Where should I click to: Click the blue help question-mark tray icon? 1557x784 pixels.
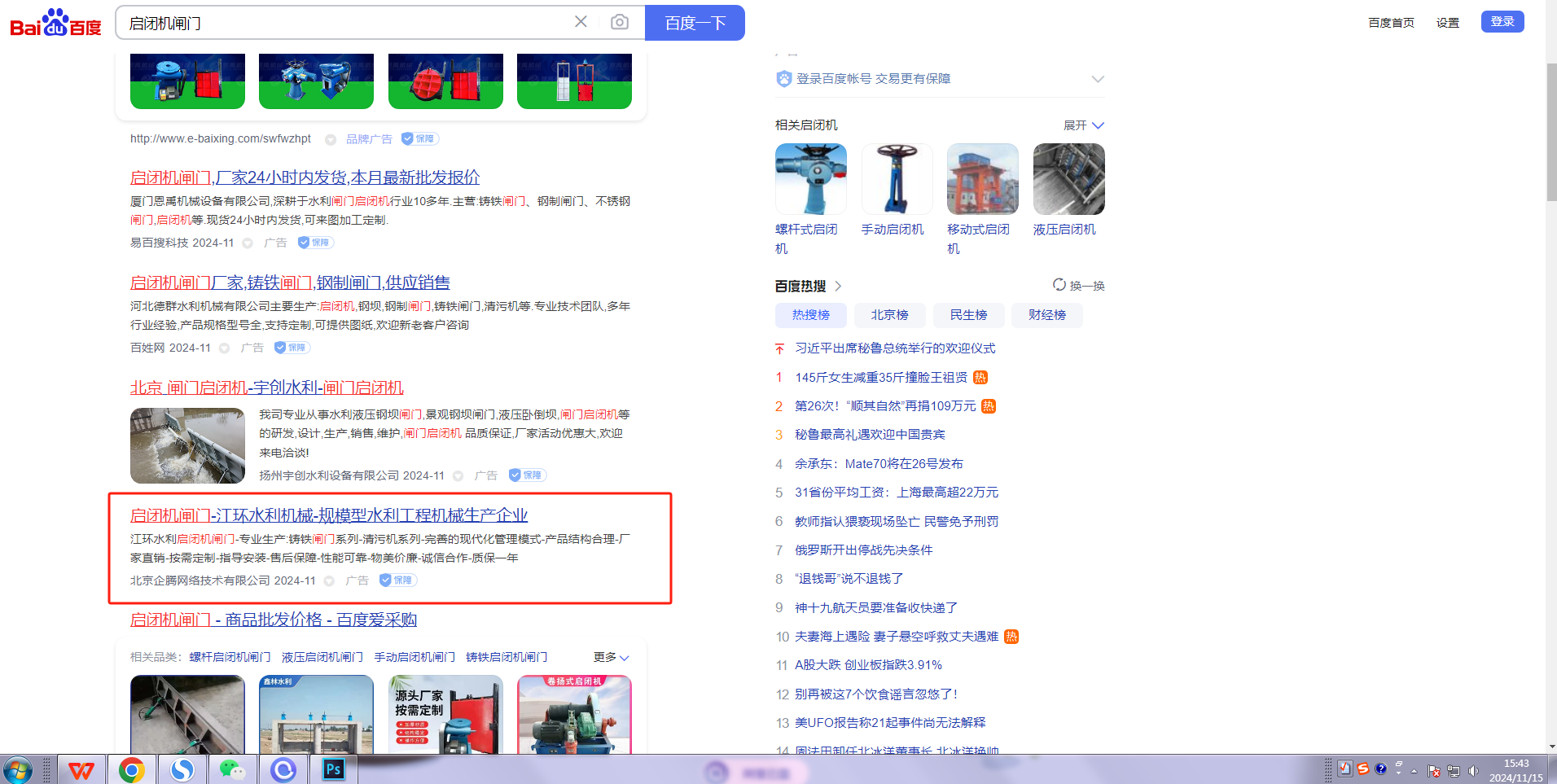[x=1380, y=769]
